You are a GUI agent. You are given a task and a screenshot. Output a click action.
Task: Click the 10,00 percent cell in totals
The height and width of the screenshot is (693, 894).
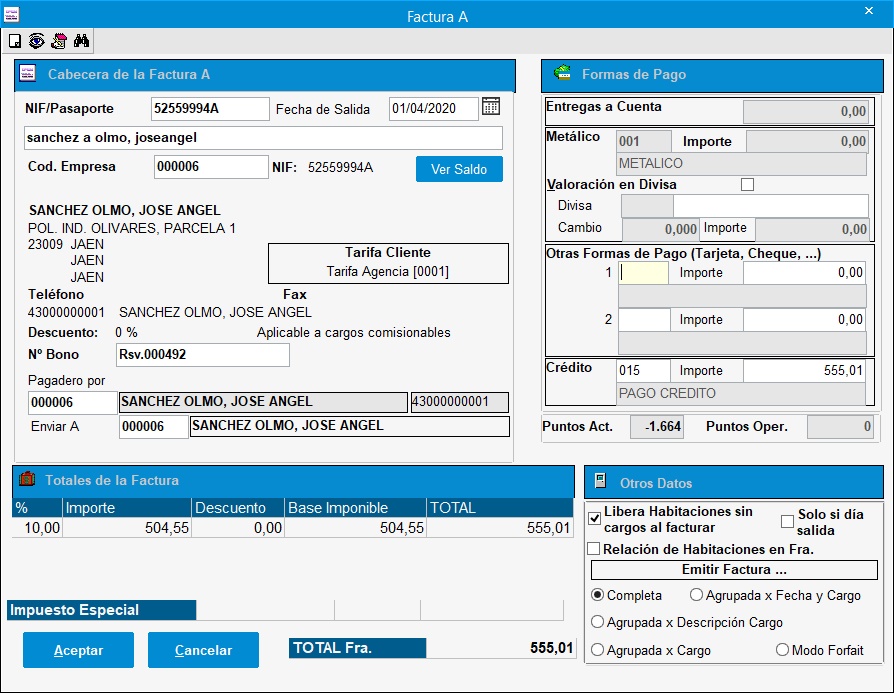tap(37, 528)
